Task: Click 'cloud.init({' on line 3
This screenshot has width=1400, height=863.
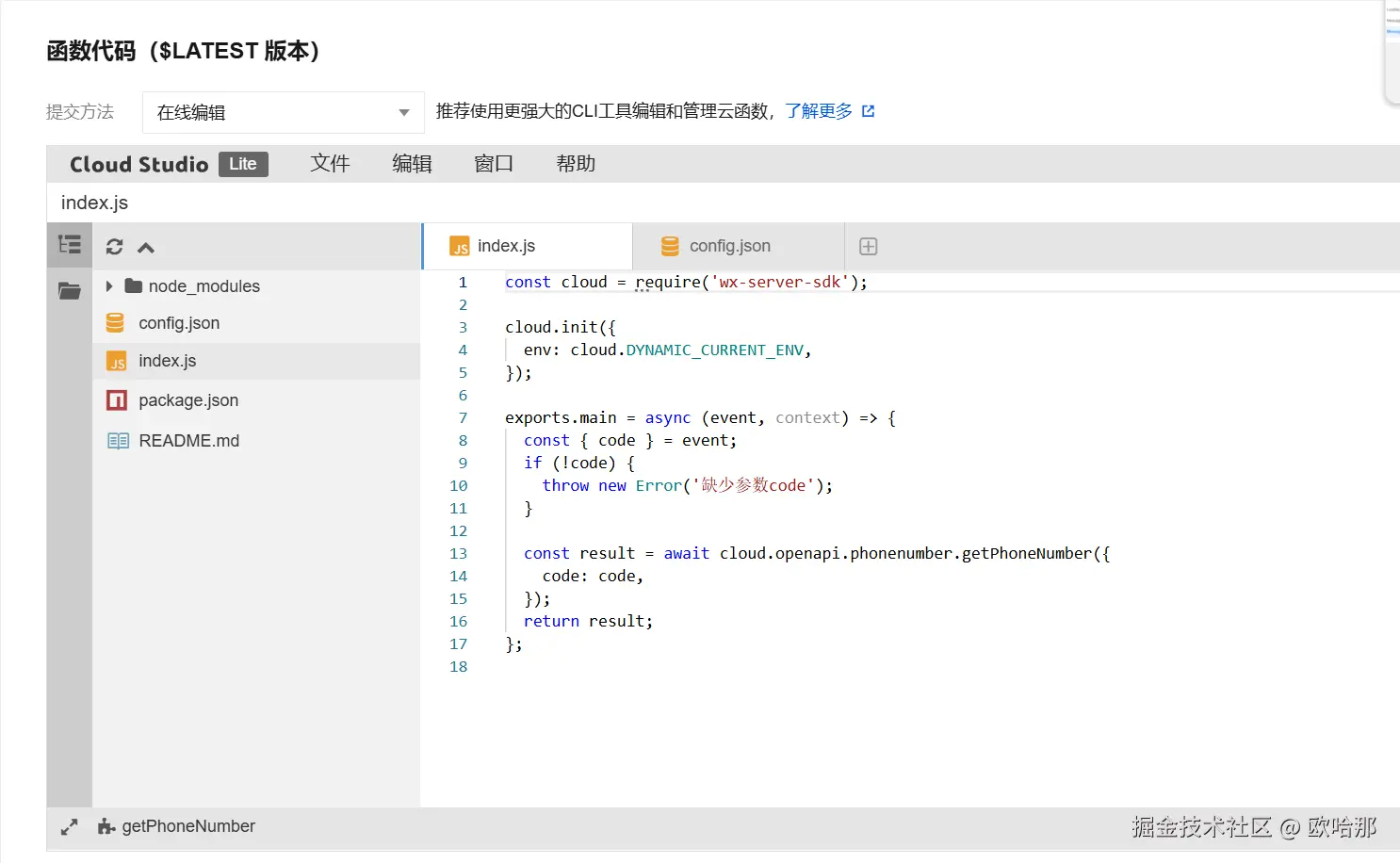Action: (561, 327)
